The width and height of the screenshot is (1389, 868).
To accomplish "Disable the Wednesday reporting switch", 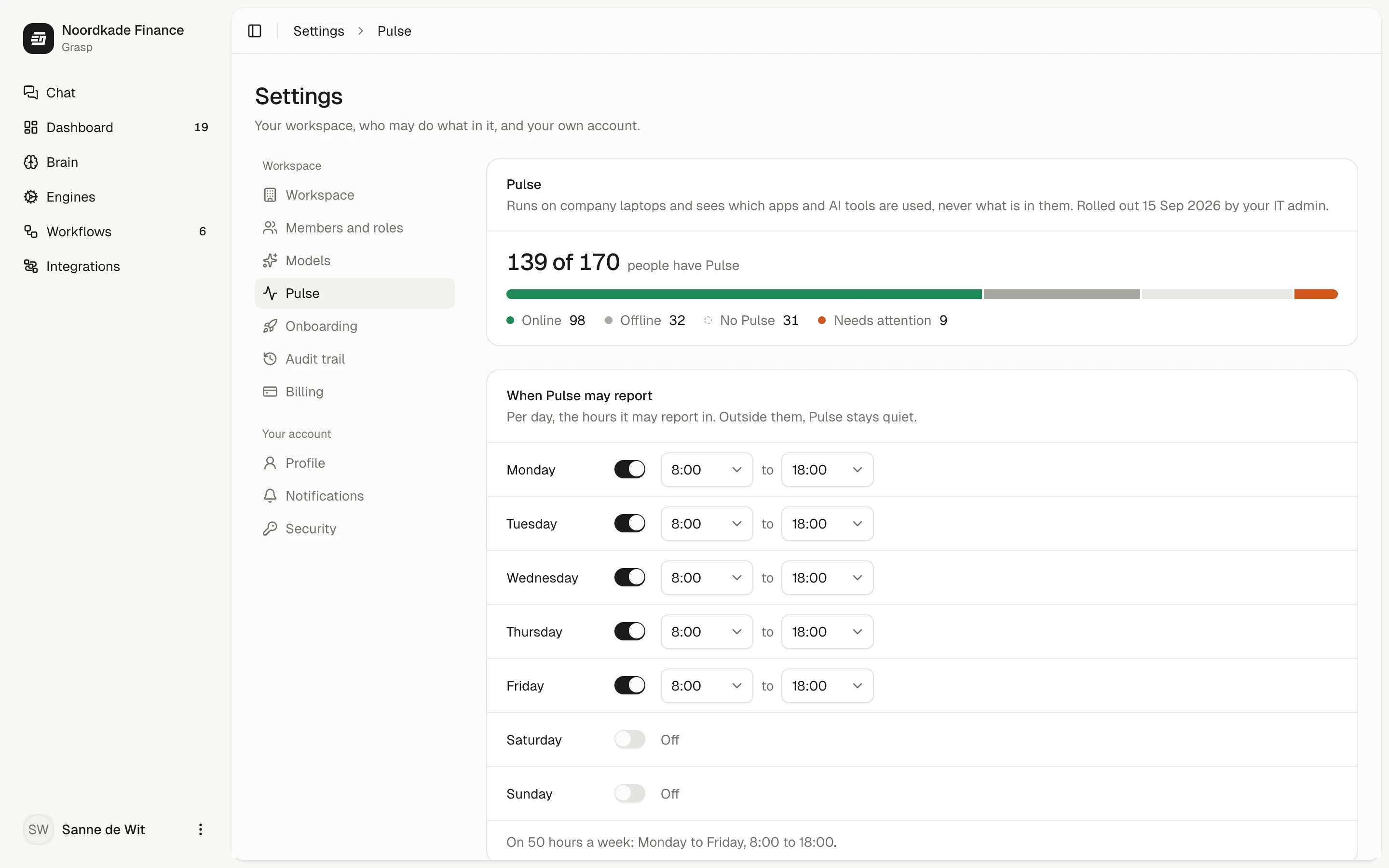I will (630, 578).
